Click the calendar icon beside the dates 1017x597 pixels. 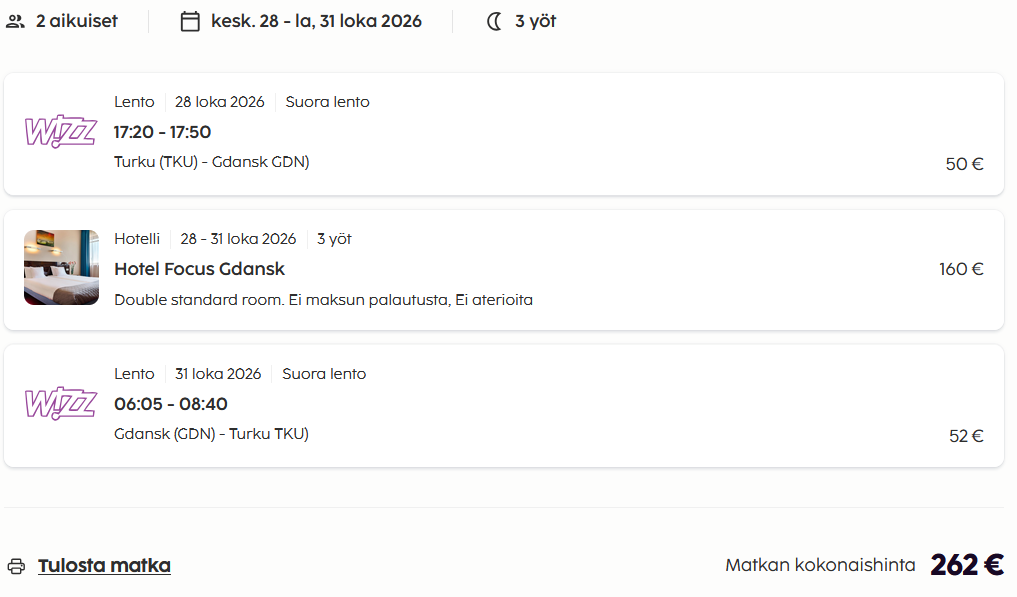(x=190, y=21)
